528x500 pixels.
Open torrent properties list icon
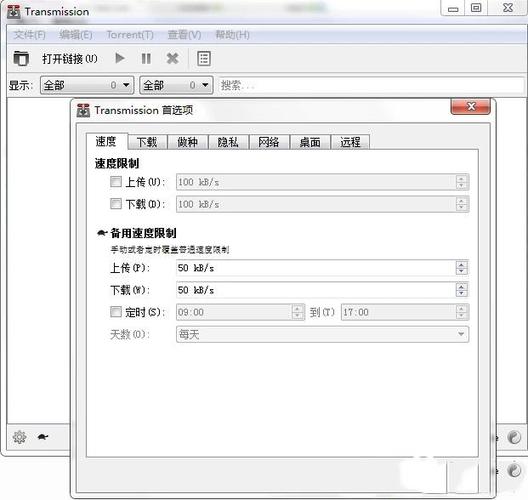click(204, 59)
